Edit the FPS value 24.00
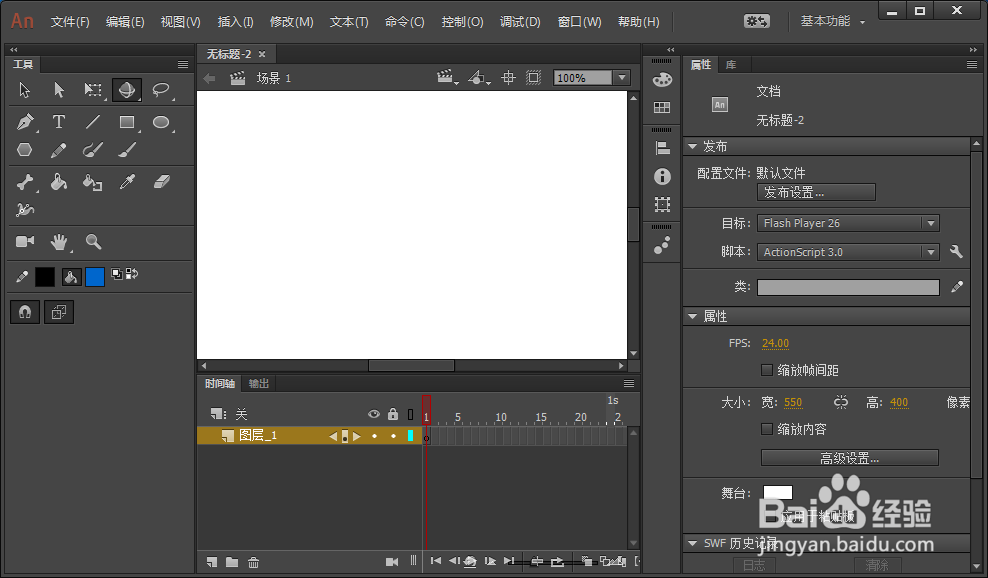The height and width of the screenshot is (578, 988). (775, 344)
